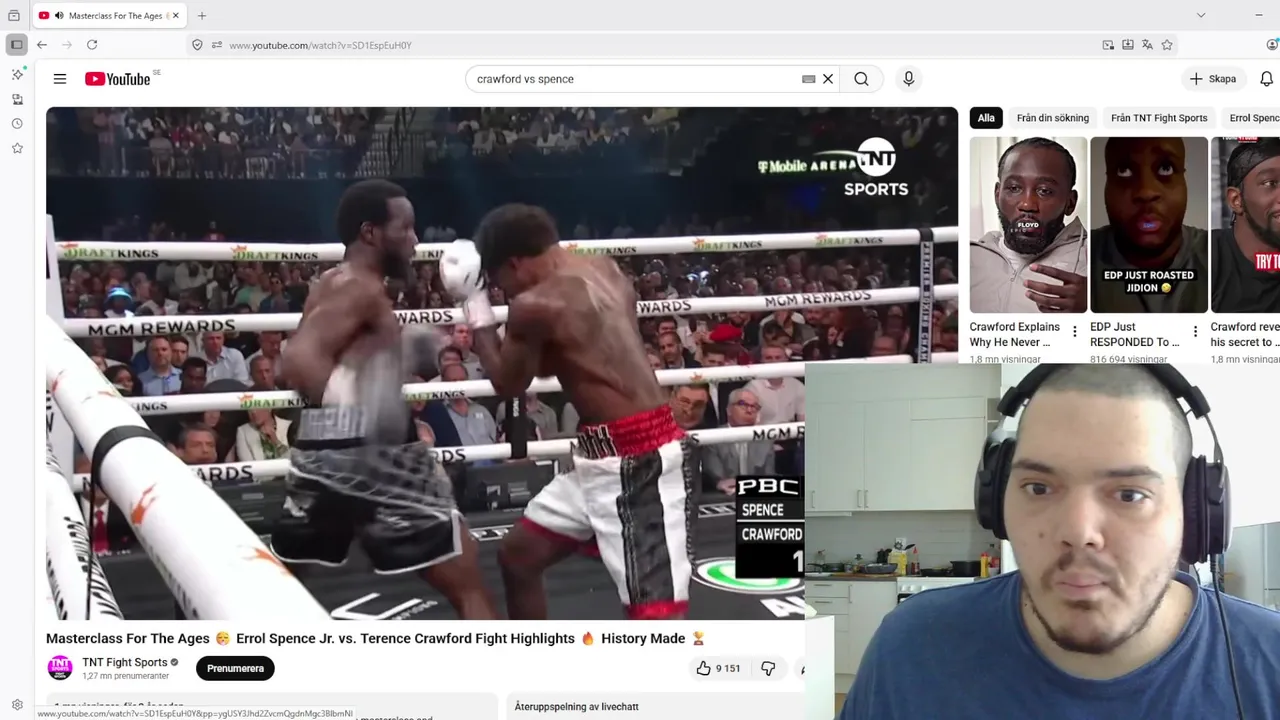
Task: Clear the search text with X
Action: [828, 79]
